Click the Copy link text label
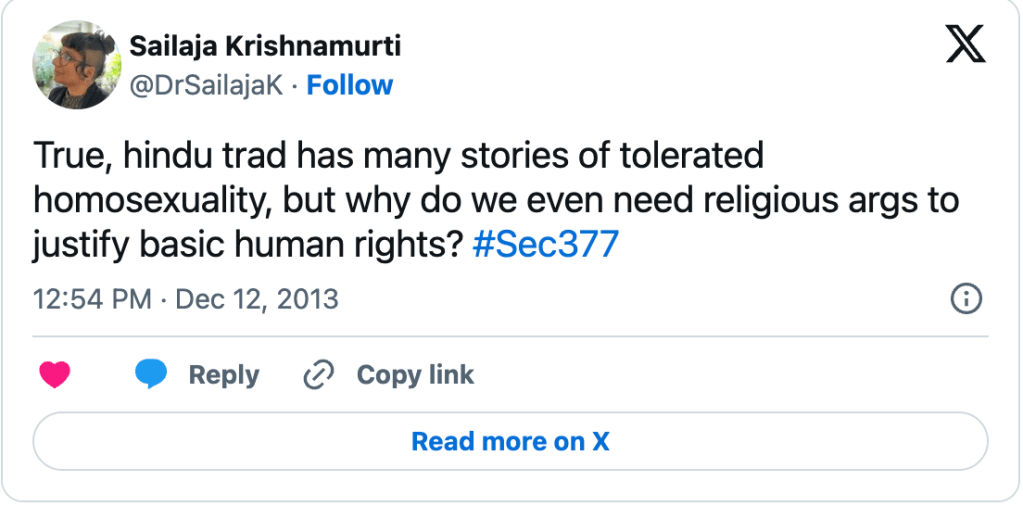Screen dimensions: 1023x506 coord(415,375)
